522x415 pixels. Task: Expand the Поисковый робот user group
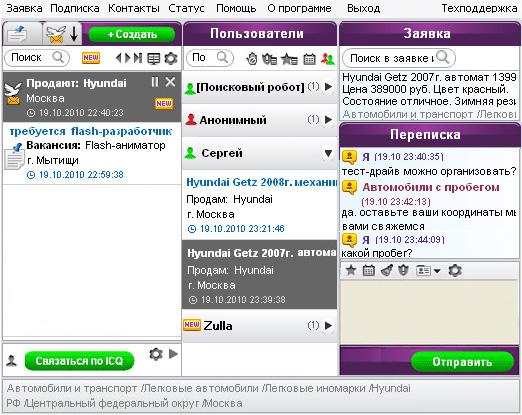point(328,87)
